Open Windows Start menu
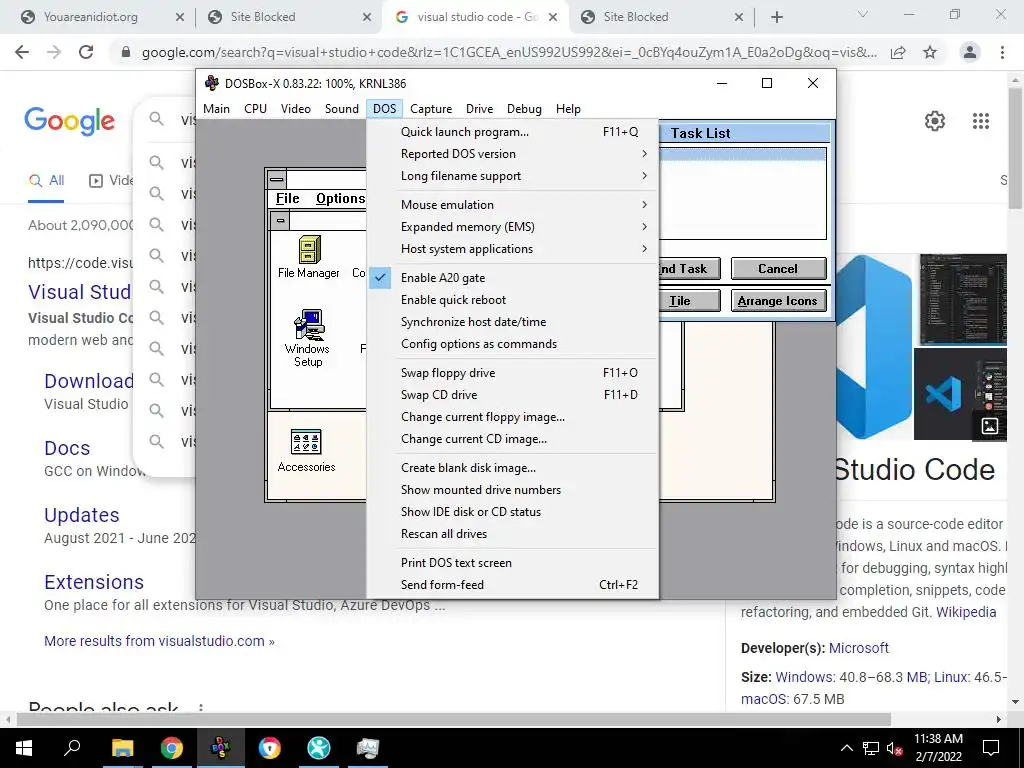This screenshot has height=768, width=1024. pyautogui.click(x=24, y=748)
